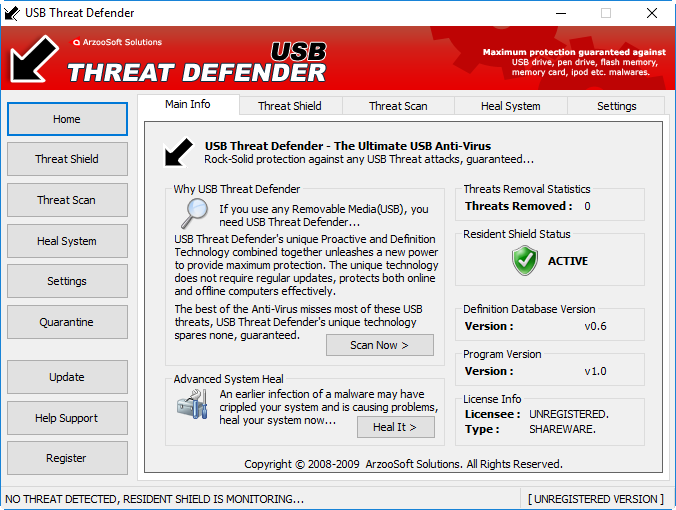
Task: Click the Licensee : label in License Info
Action: click(493, 414)
